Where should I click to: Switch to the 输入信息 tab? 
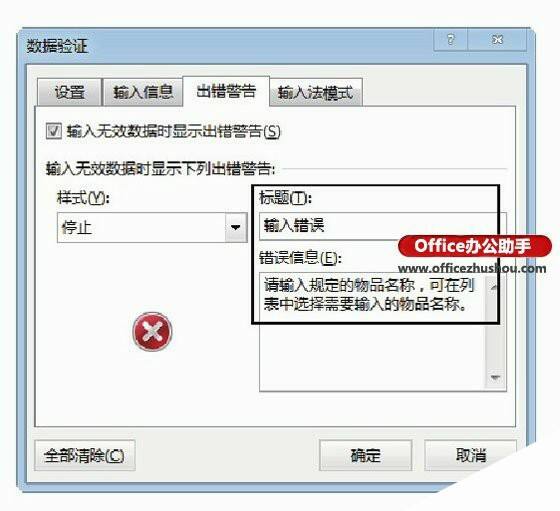pos(143,92)
